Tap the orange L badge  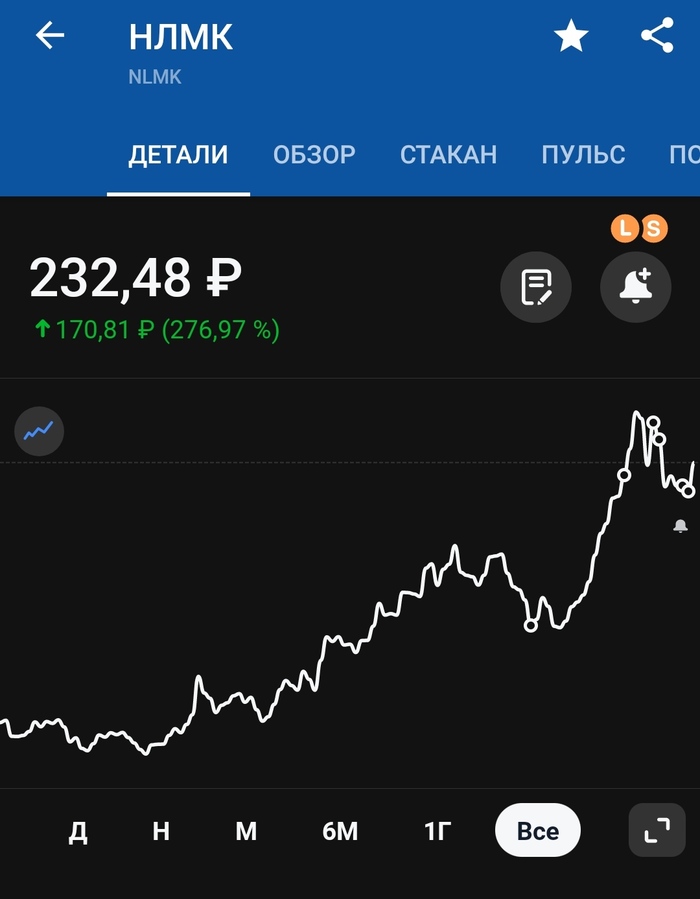coord(625,229)
